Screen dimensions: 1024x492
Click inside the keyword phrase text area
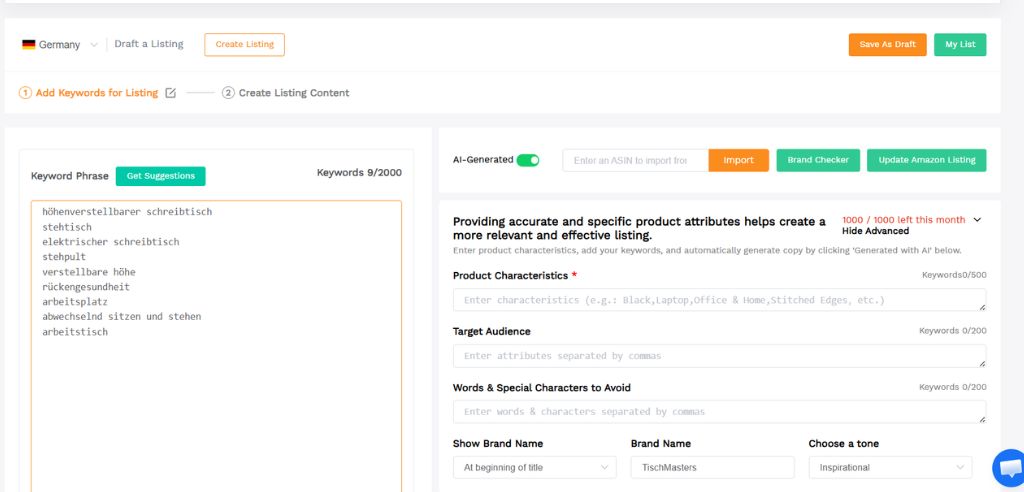tap(216, 346)
